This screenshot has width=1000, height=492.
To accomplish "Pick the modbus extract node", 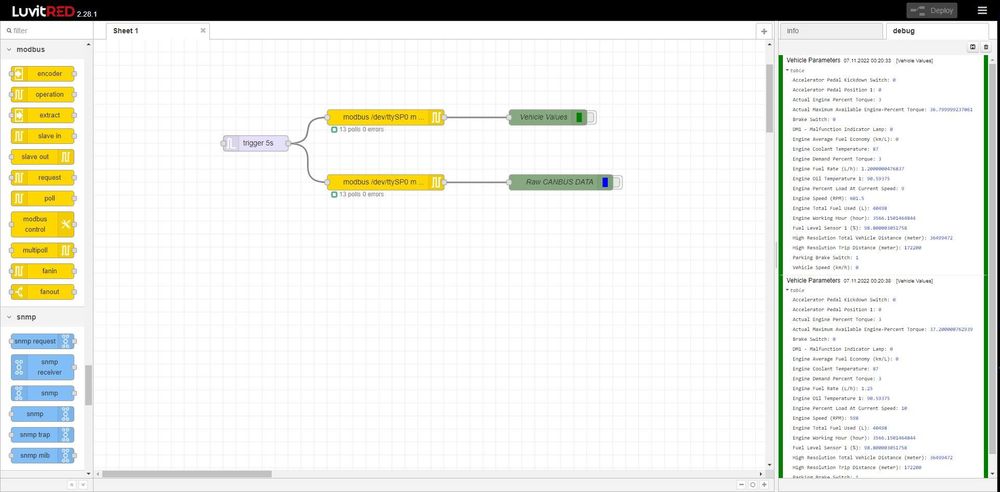I will click(42, 115).
